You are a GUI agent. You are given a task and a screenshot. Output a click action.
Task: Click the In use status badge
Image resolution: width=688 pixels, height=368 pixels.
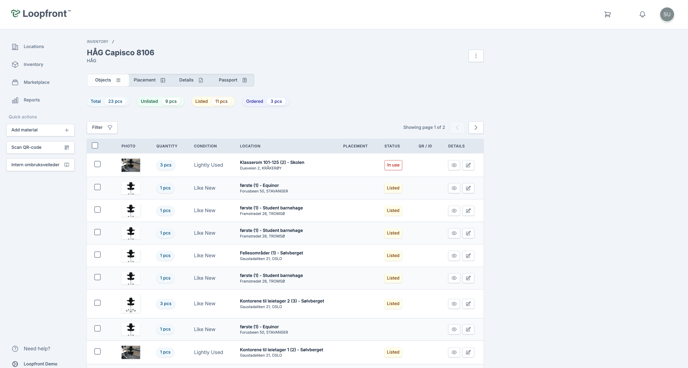(393, 165)
